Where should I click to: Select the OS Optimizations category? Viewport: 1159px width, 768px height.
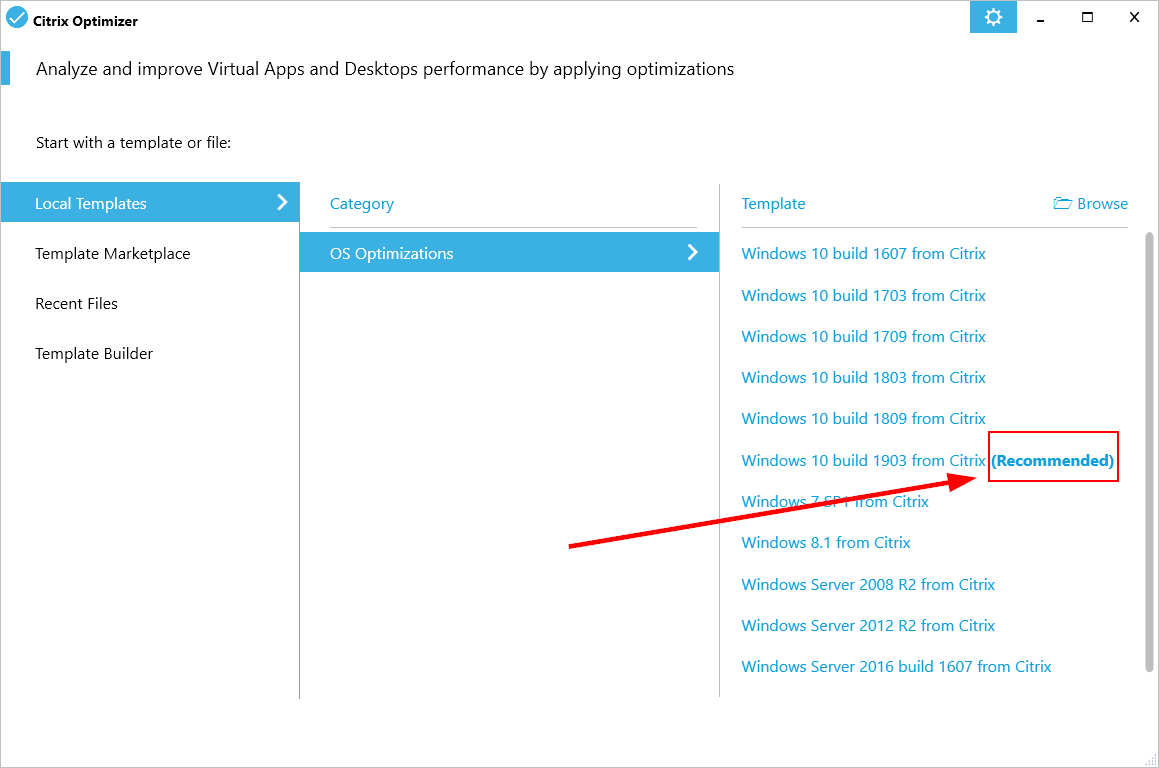[x=392, y=254]
